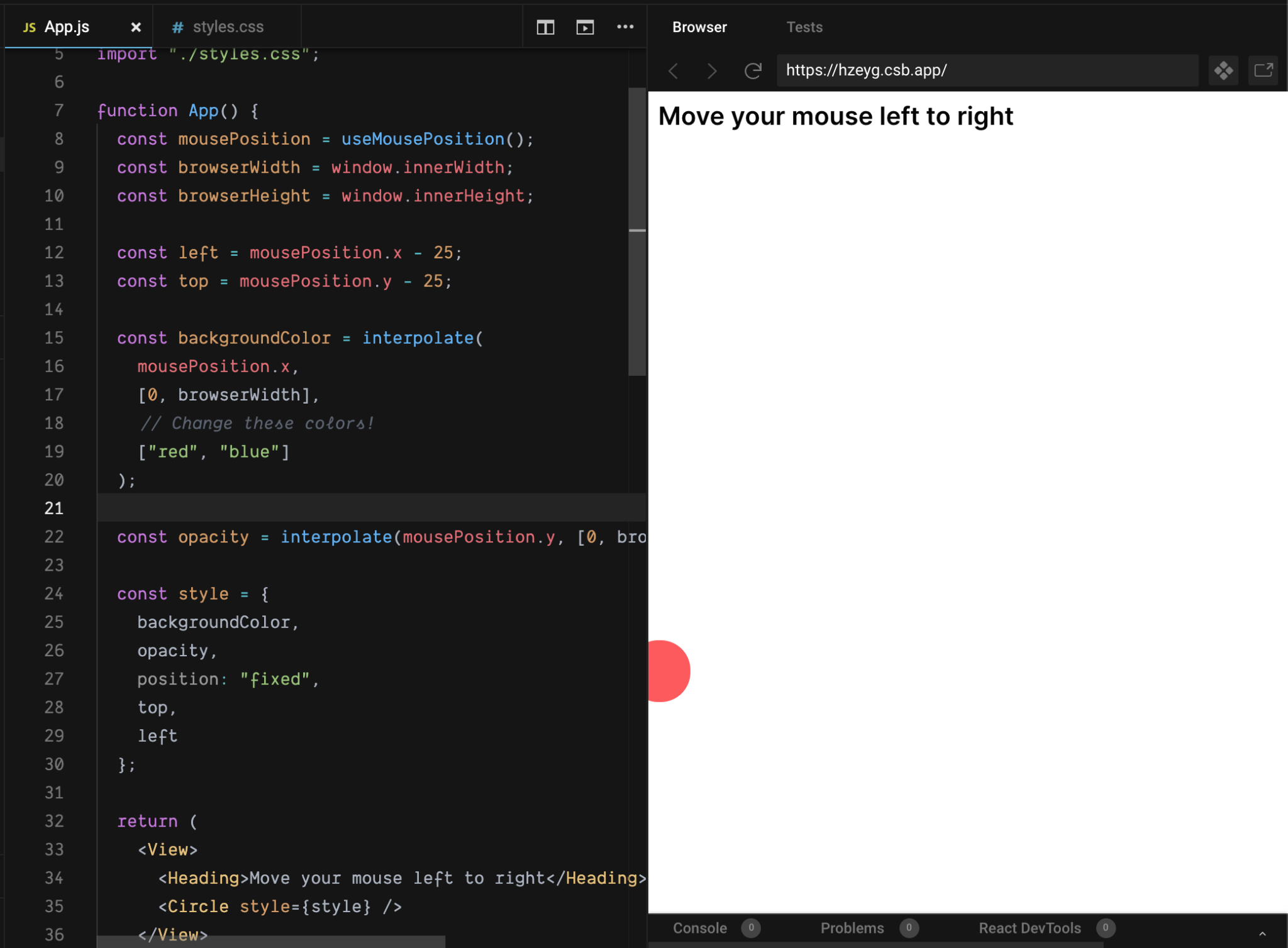The image size is (1288, 948).
Task: Click the "fixed" string on line 27
Action: (275, 679)
